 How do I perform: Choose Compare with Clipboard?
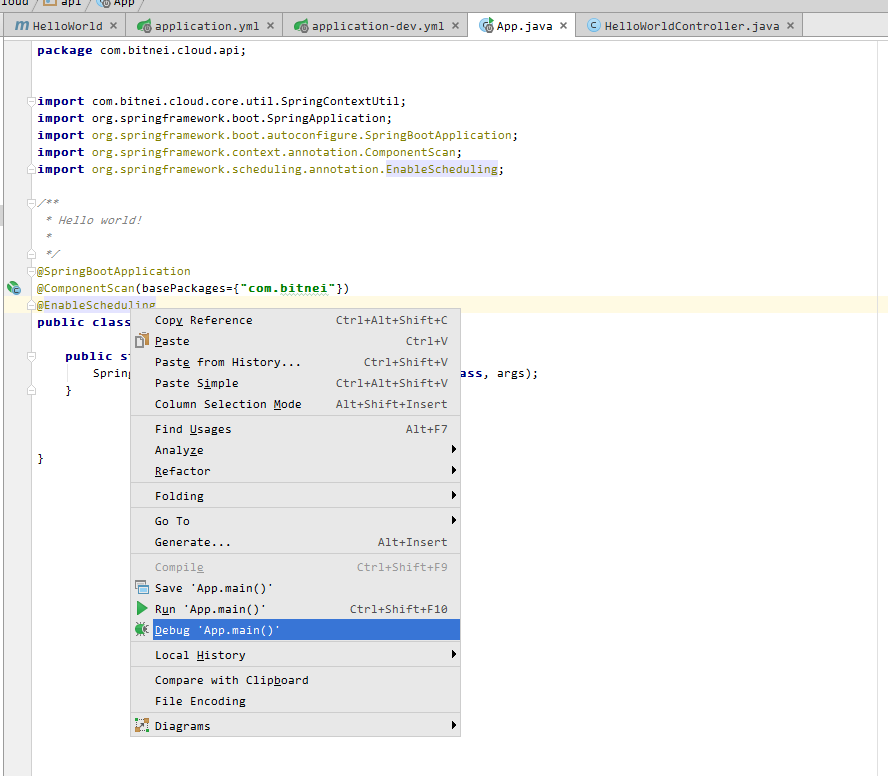pos(295,680)
